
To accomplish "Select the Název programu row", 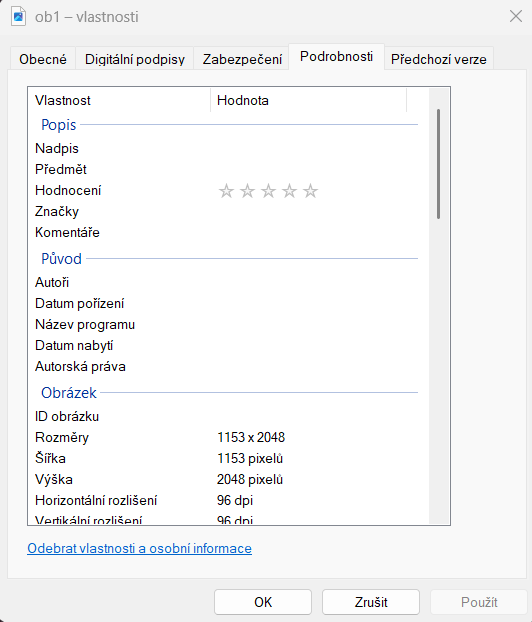I will click(223, 324).
